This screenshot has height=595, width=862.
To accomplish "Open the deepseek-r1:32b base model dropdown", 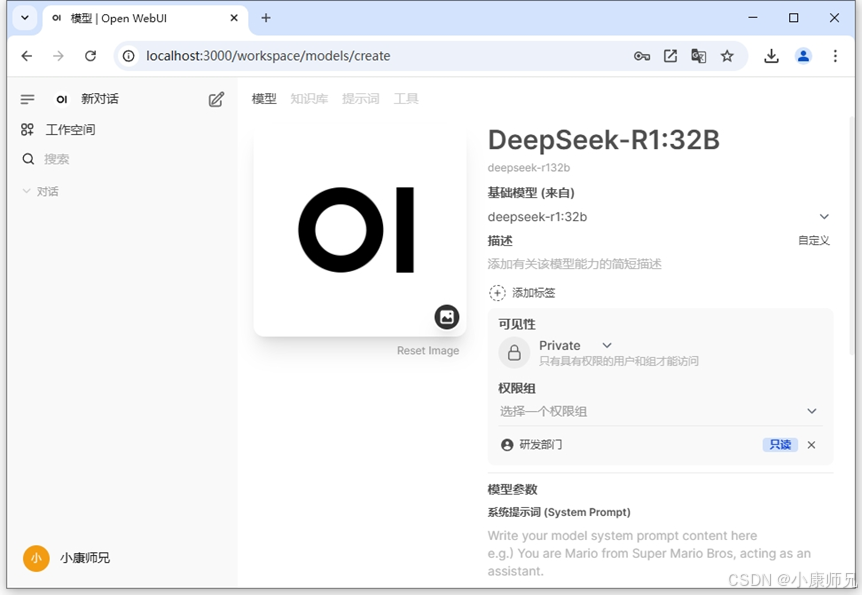I will [x=824, y=216].
